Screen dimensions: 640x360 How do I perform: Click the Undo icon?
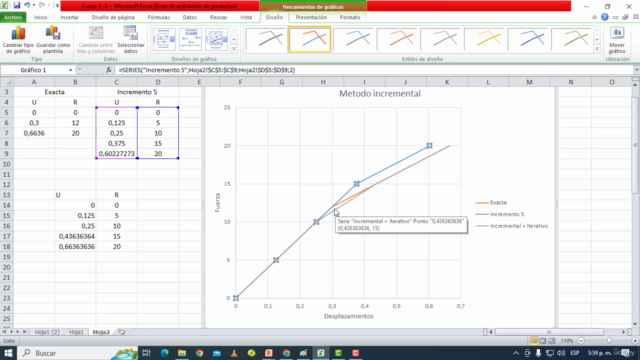pyautogui.click(x=27, y=5)
